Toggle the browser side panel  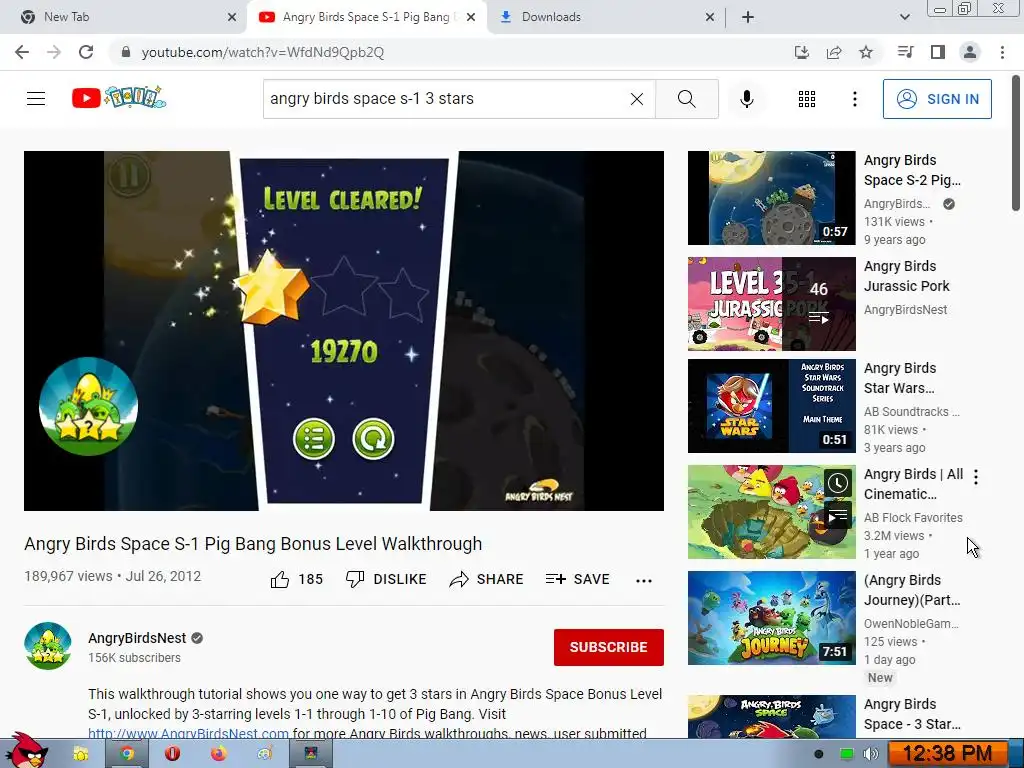[938, 52]
